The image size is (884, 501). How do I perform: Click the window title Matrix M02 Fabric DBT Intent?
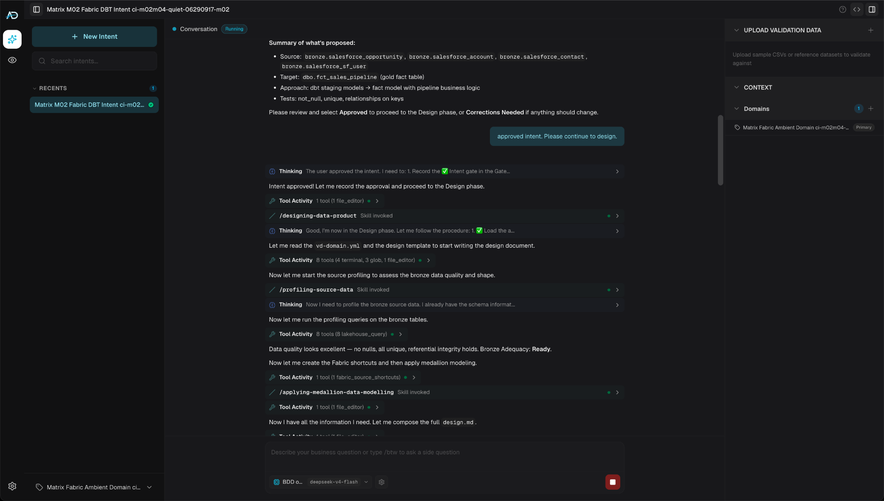click(x=138, y=10)
